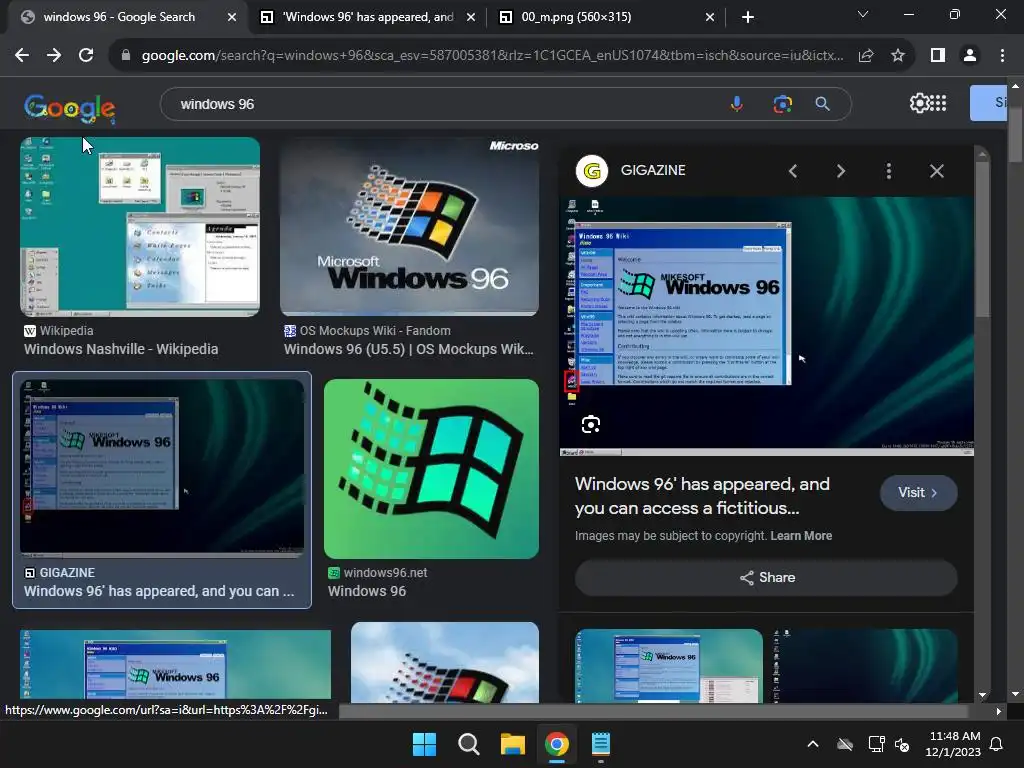
Task: Open Google quick settings gear
Action: (919, 103)
